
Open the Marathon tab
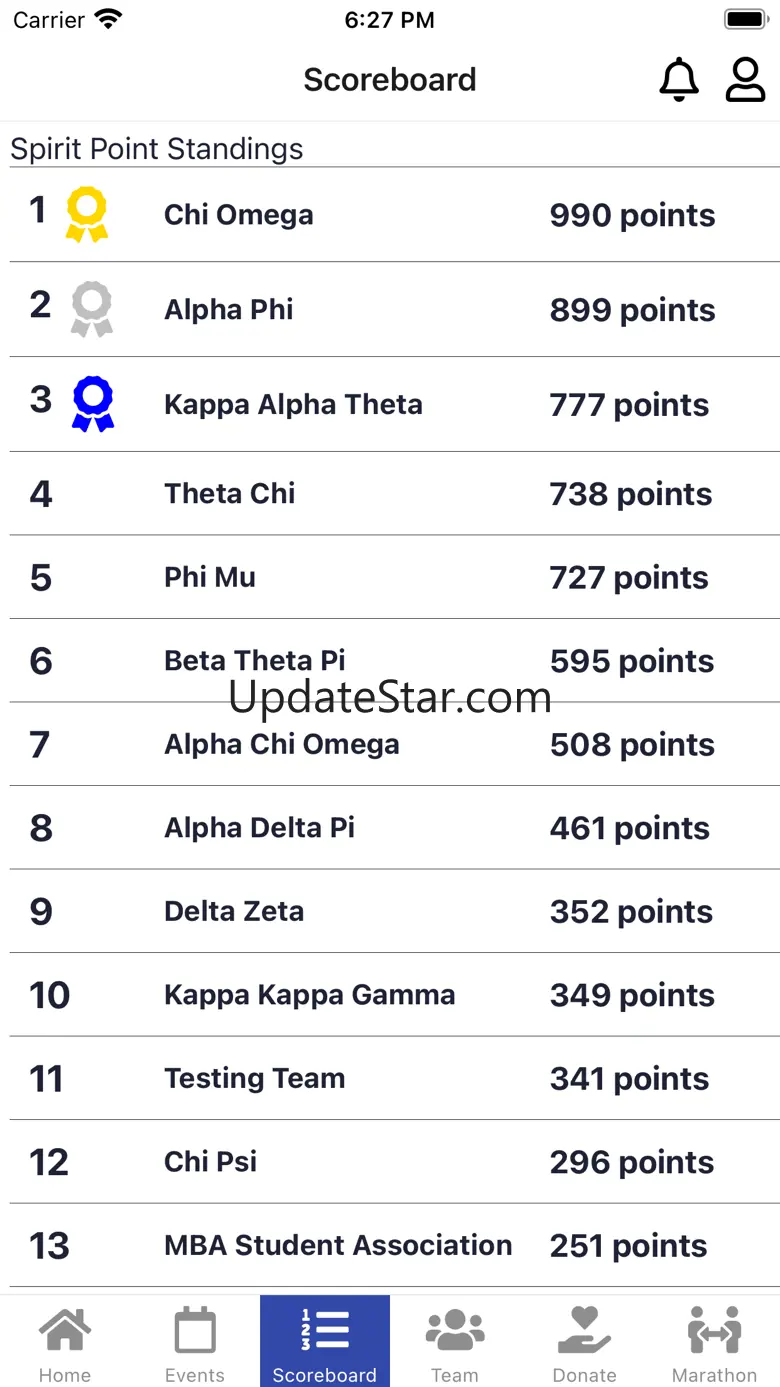coord(715,1342)
